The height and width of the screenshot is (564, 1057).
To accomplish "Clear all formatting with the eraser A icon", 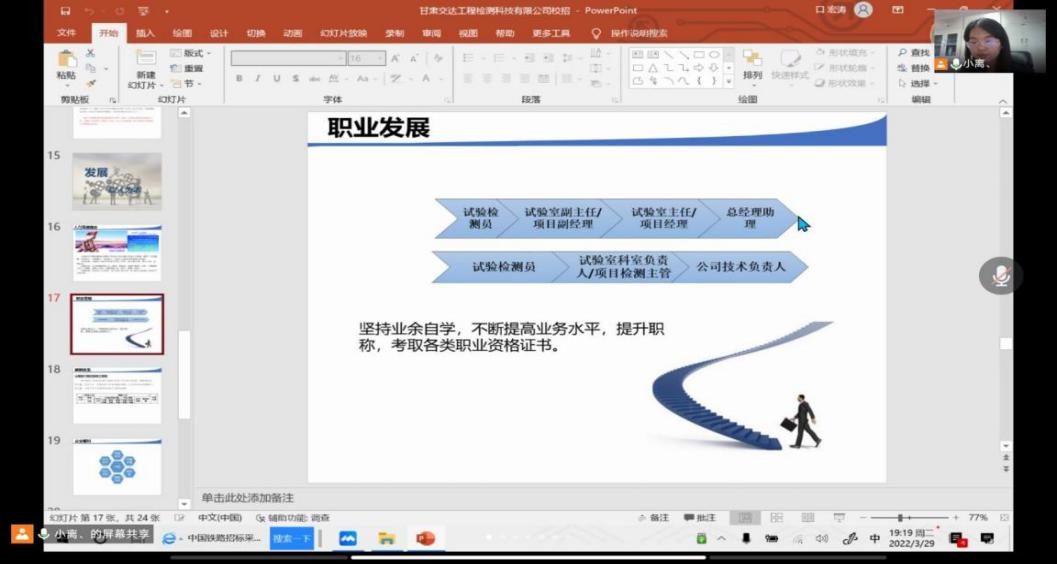I will [437, 59].
